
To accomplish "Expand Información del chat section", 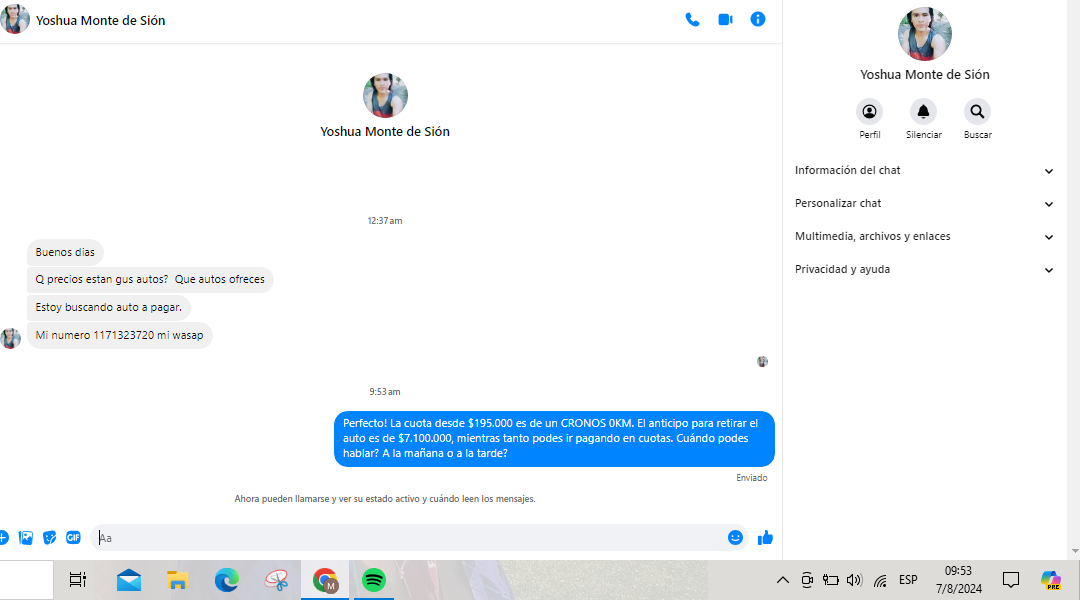I will pos(924,170).
